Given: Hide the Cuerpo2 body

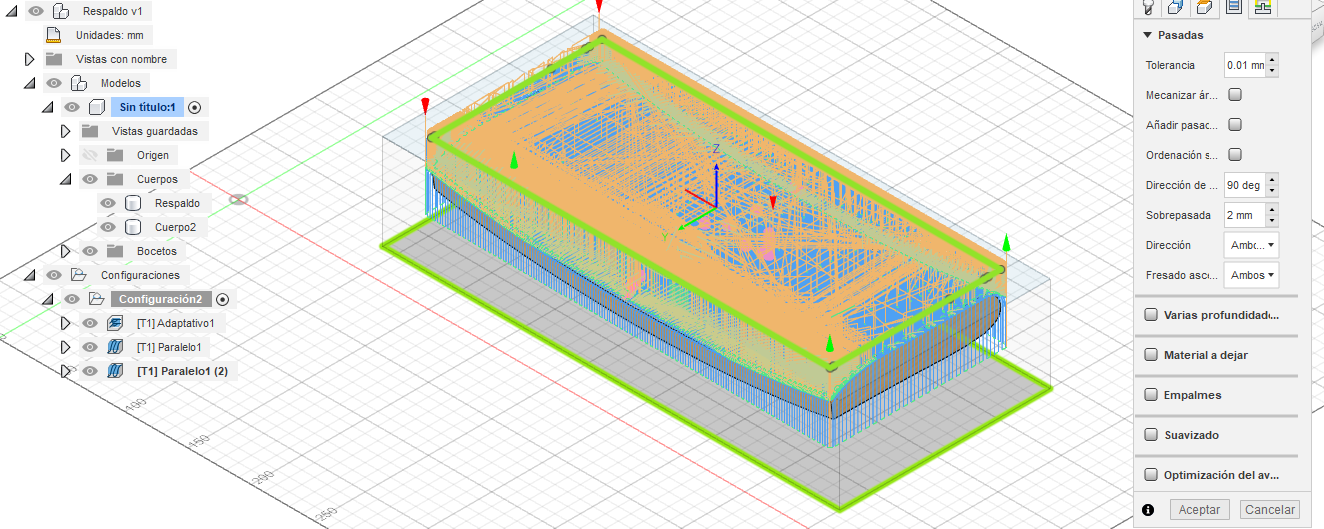Looking at the screenshot, I should coord(108,227).
